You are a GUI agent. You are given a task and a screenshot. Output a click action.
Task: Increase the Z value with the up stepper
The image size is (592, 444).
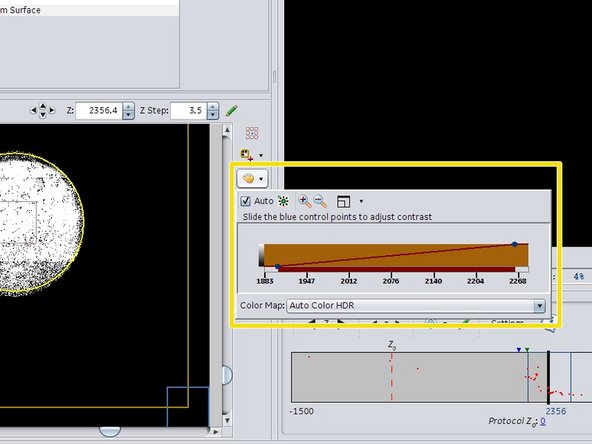point(129,106)
